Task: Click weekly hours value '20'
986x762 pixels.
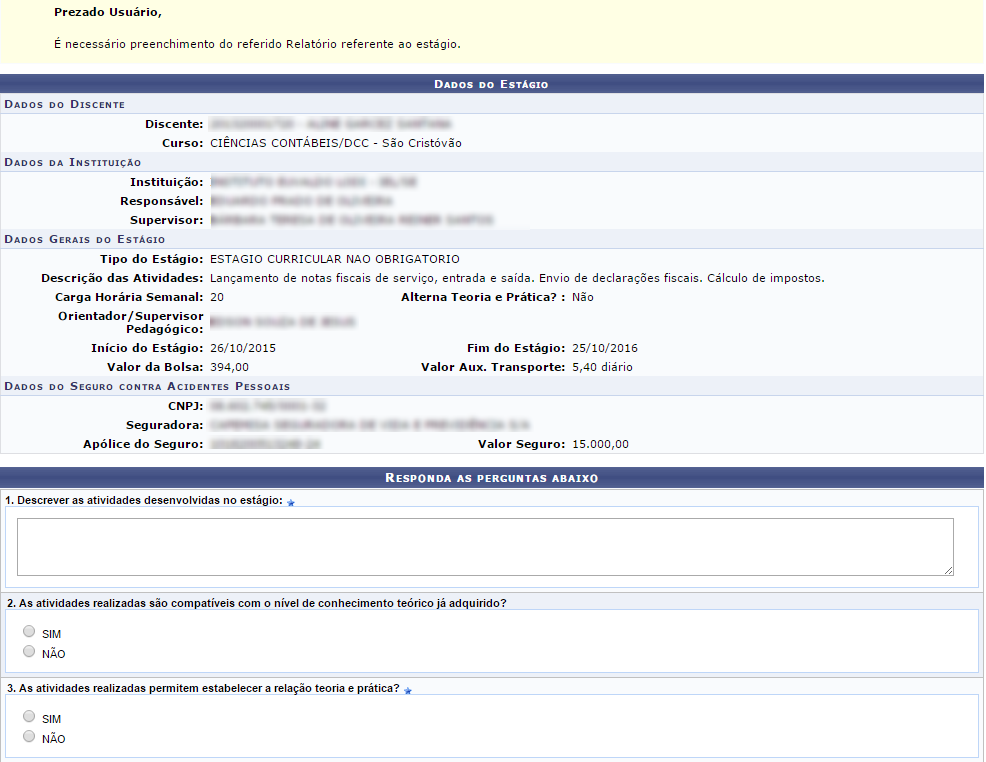Action: coord(217,297)
